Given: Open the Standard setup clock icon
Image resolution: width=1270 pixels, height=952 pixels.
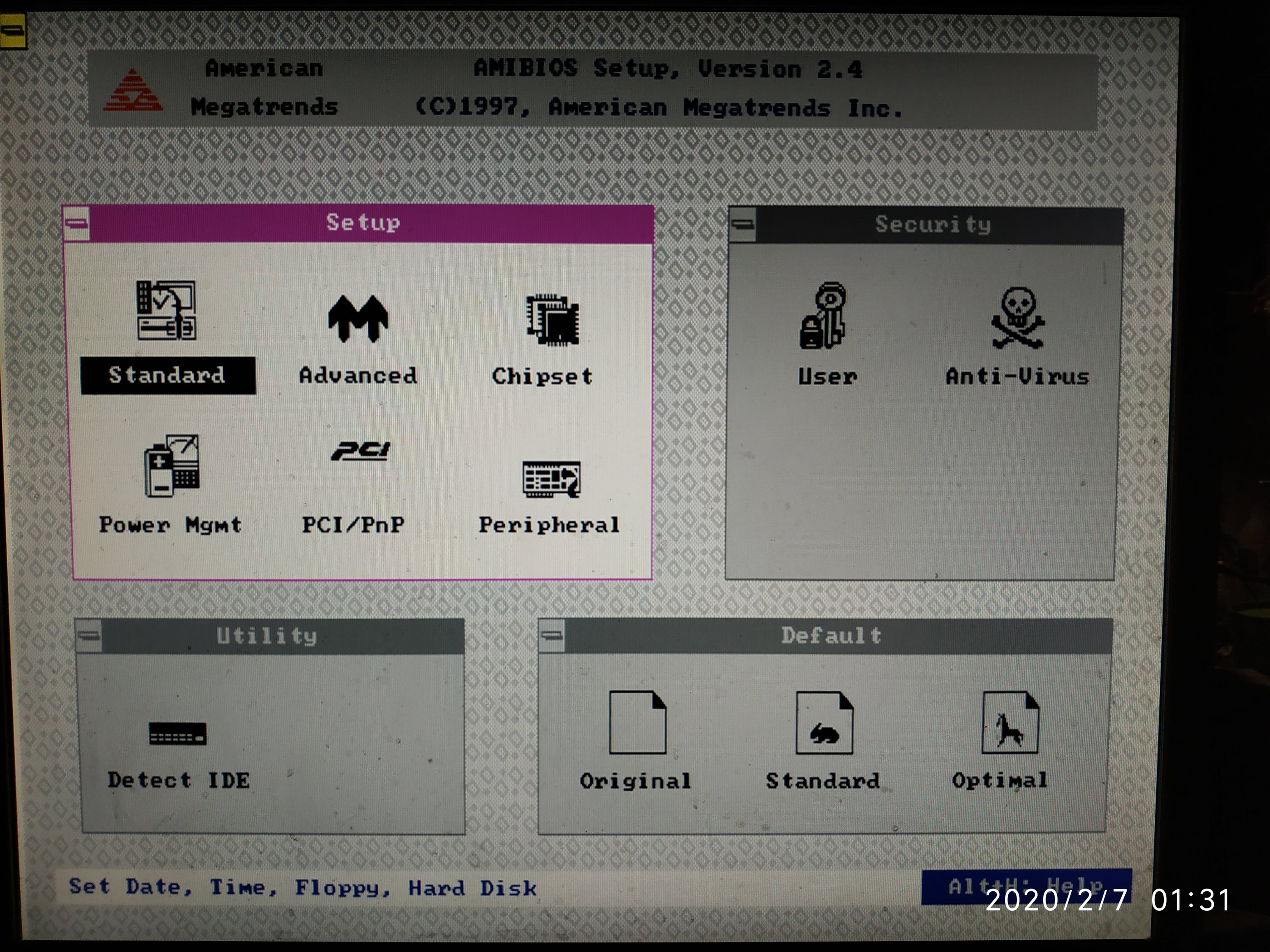Looking at the screenshot, I should tap(166, 311).
